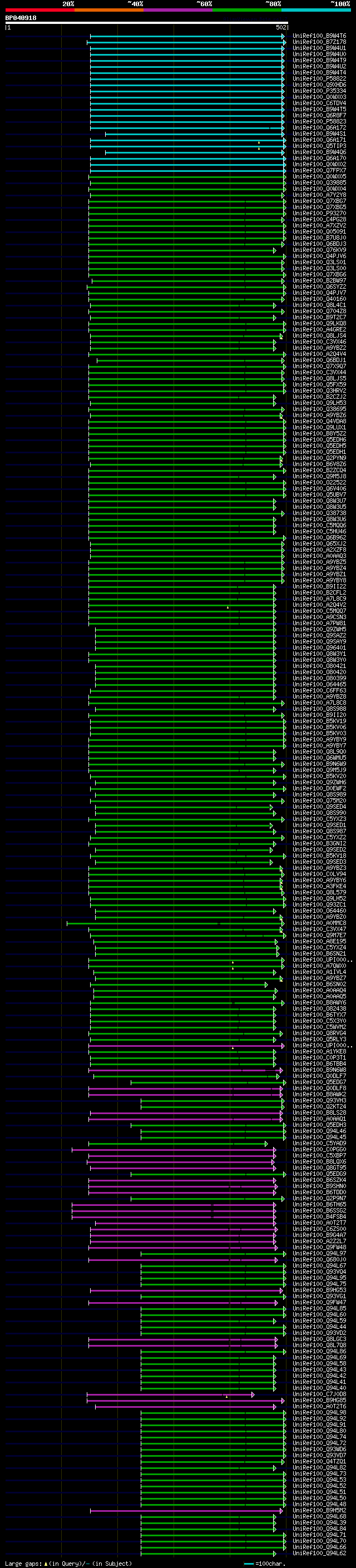
Task: Click label UniRef100_Q6BDJ3
Action: (319, 244)
